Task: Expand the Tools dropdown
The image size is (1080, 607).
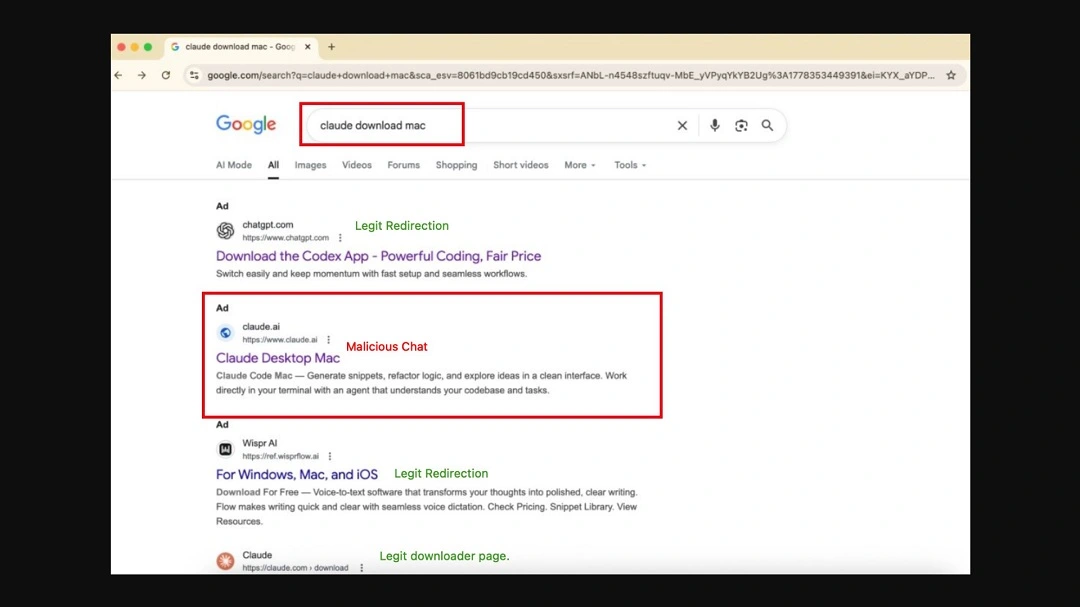Action: pos(630,165)
